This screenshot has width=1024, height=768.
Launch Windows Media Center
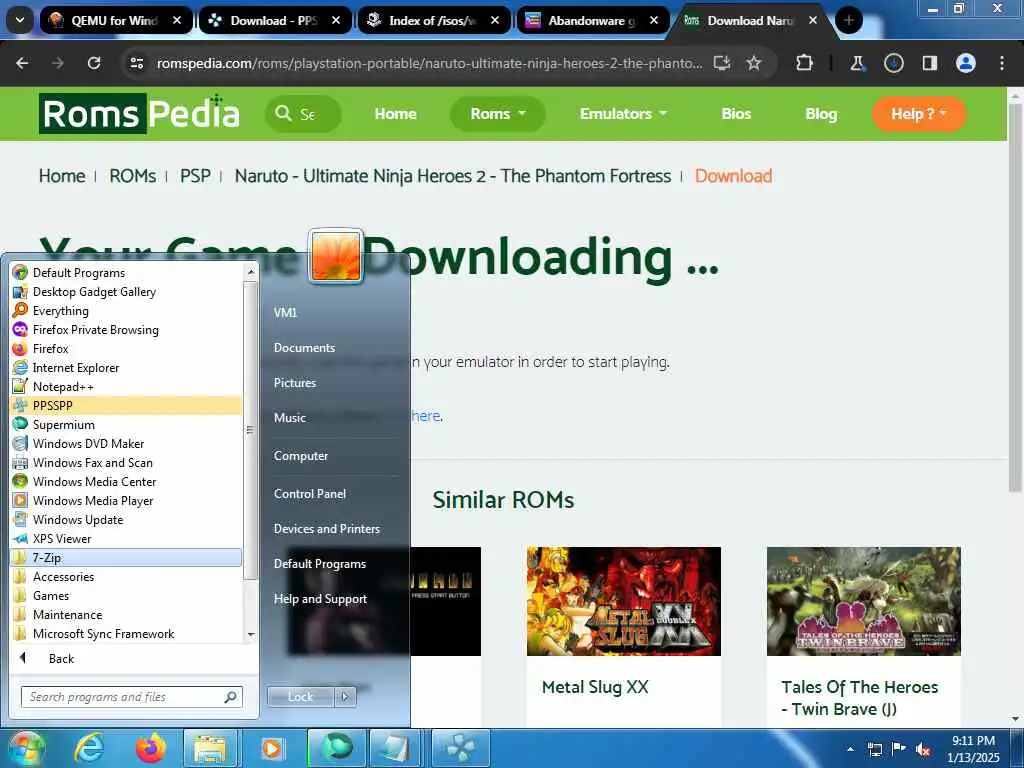pos(126,481)
